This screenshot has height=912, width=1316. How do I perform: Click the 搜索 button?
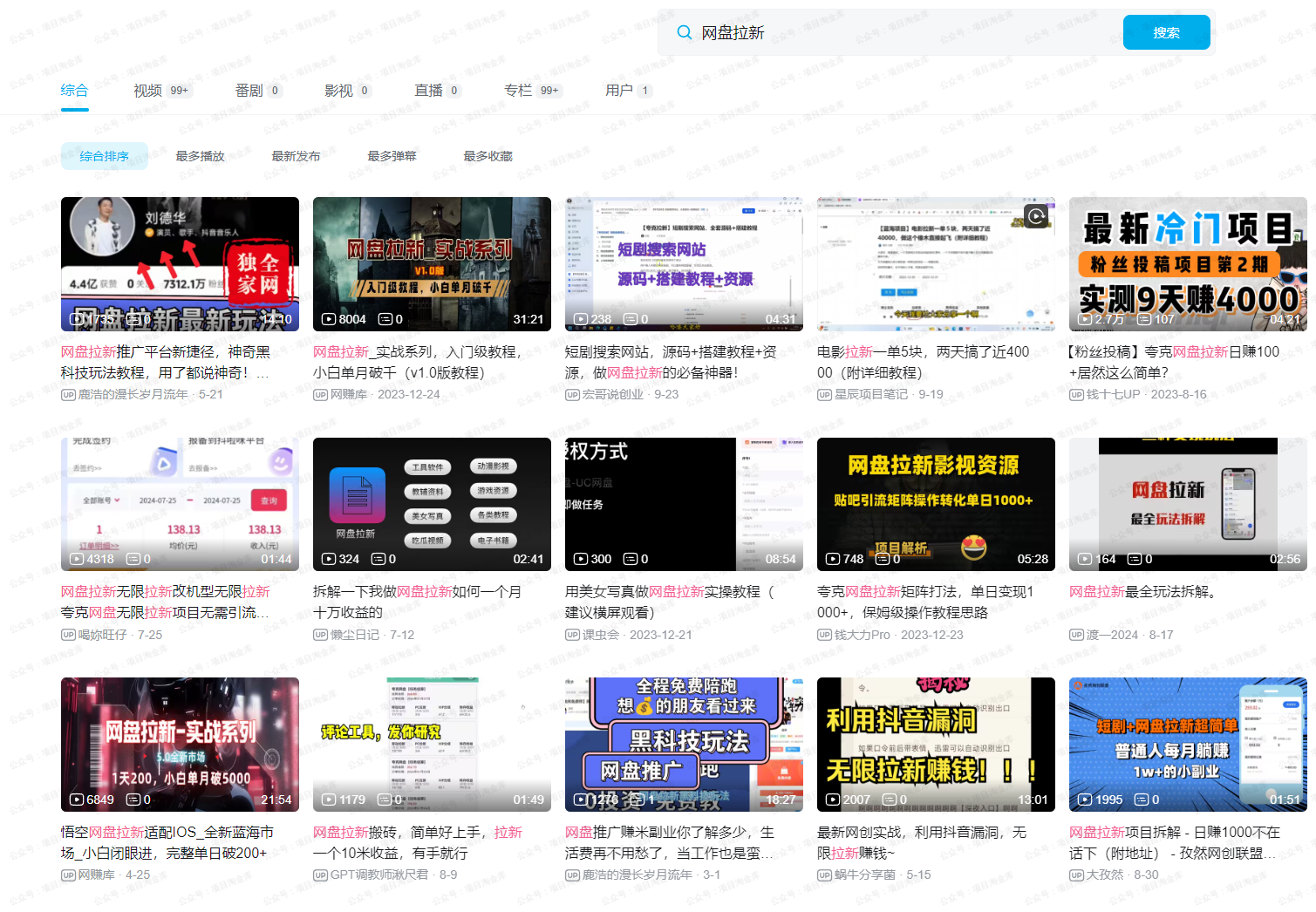point(1166,31)
